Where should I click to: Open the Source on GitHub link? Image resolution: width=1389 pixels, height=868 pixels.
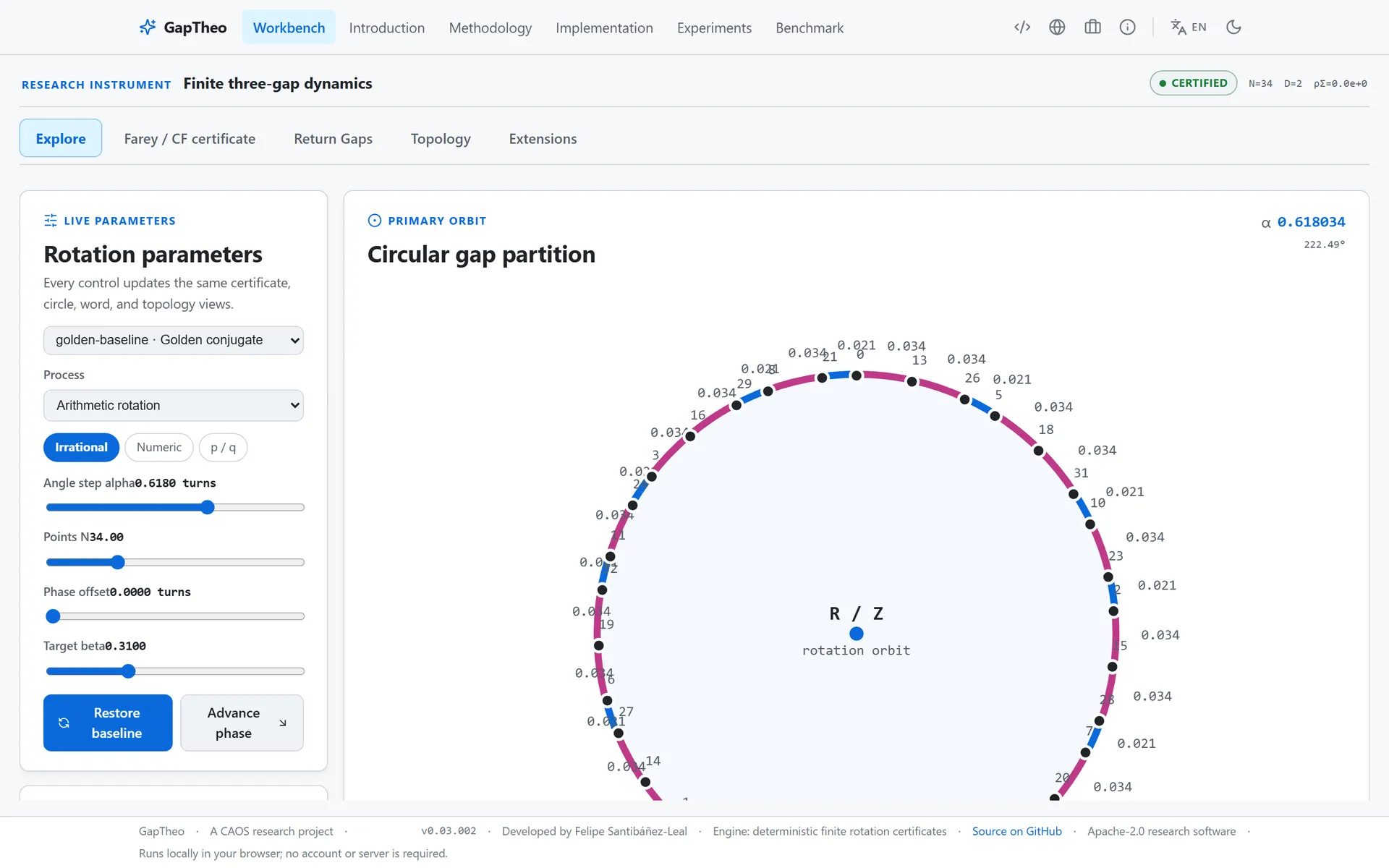click(x=1016, y=831)
